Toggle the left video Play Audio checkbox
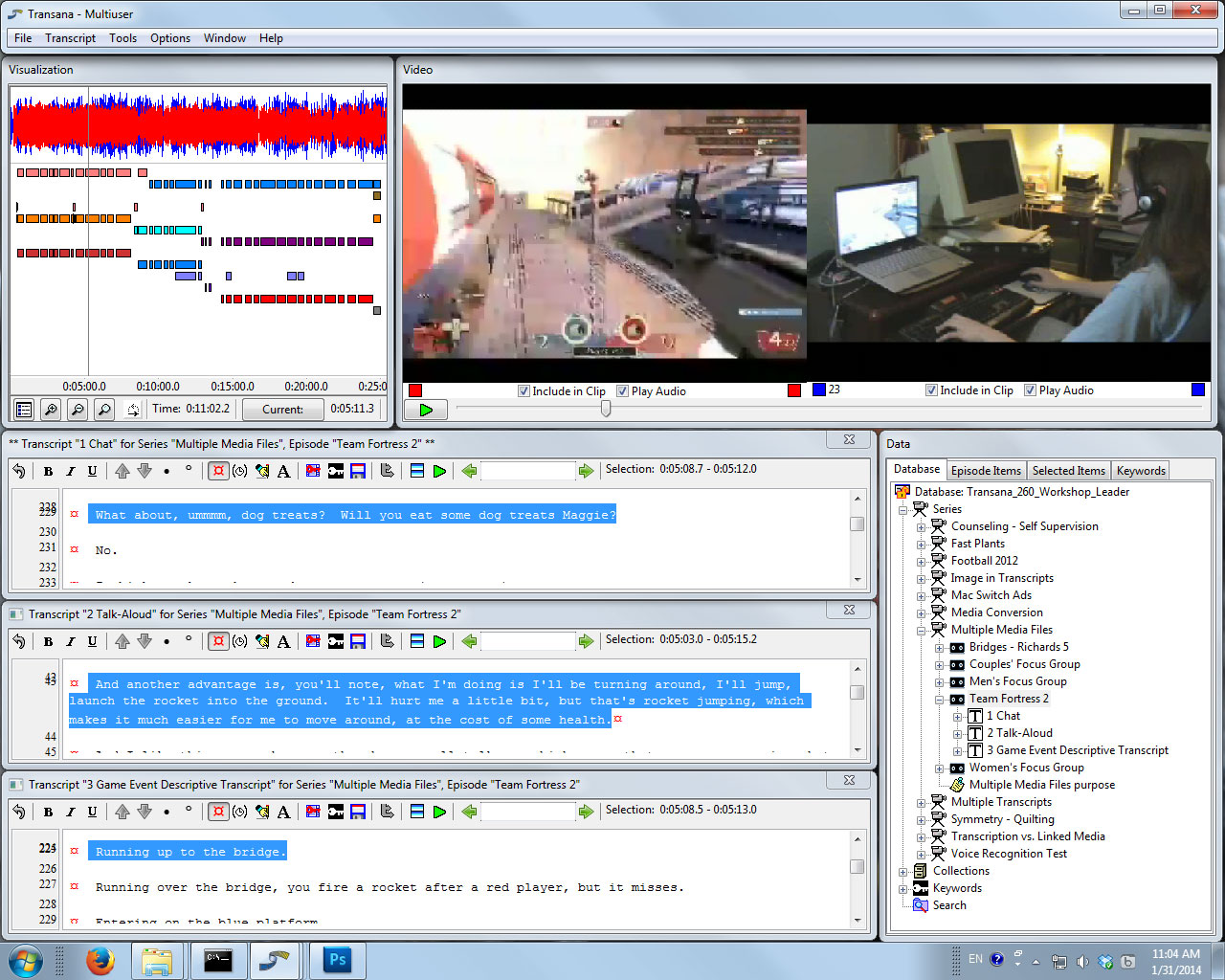The height and width of the screenshot is (980, 1225). (x=623, y=390)
